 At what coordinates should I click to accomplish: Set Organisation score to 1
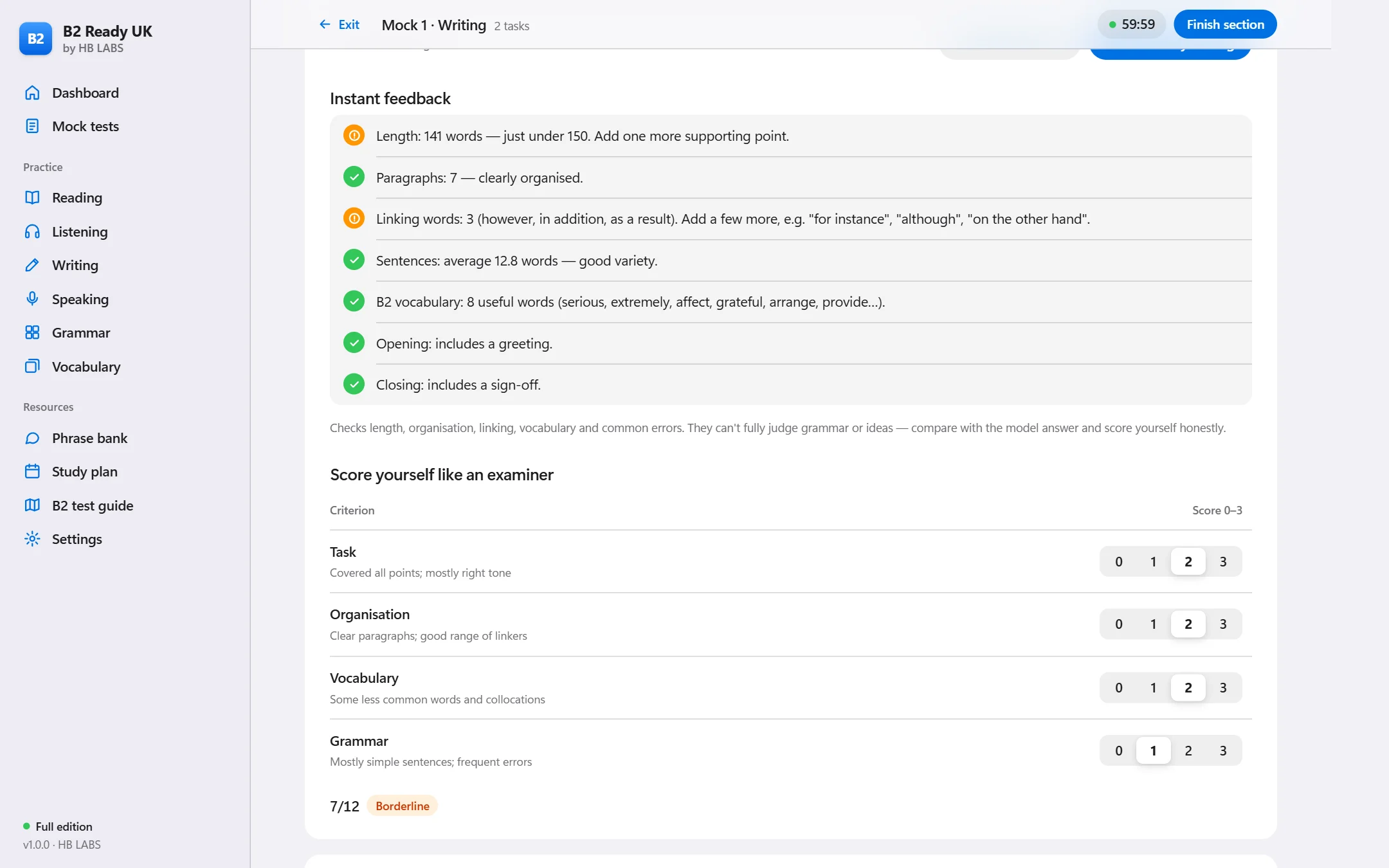tap(1154, 624)
